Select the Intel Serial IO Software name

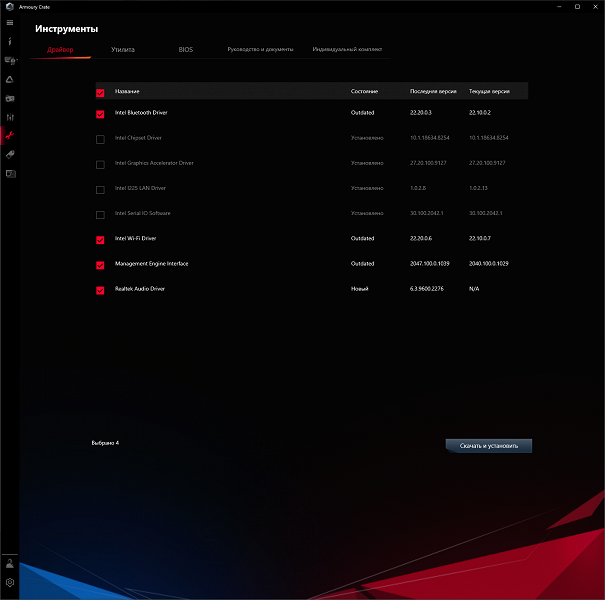click(143, 213)
